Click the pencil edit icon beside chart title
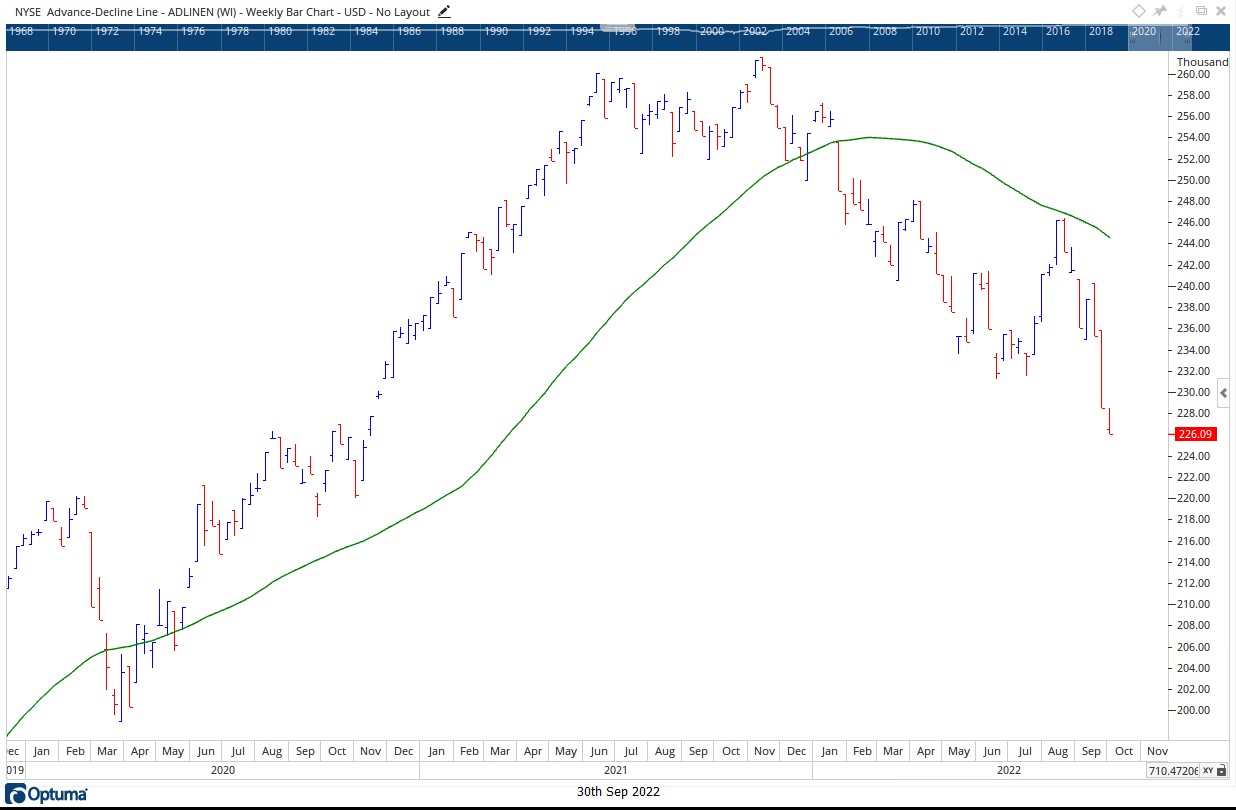1236x810 pixels. [x=444, y=12]
